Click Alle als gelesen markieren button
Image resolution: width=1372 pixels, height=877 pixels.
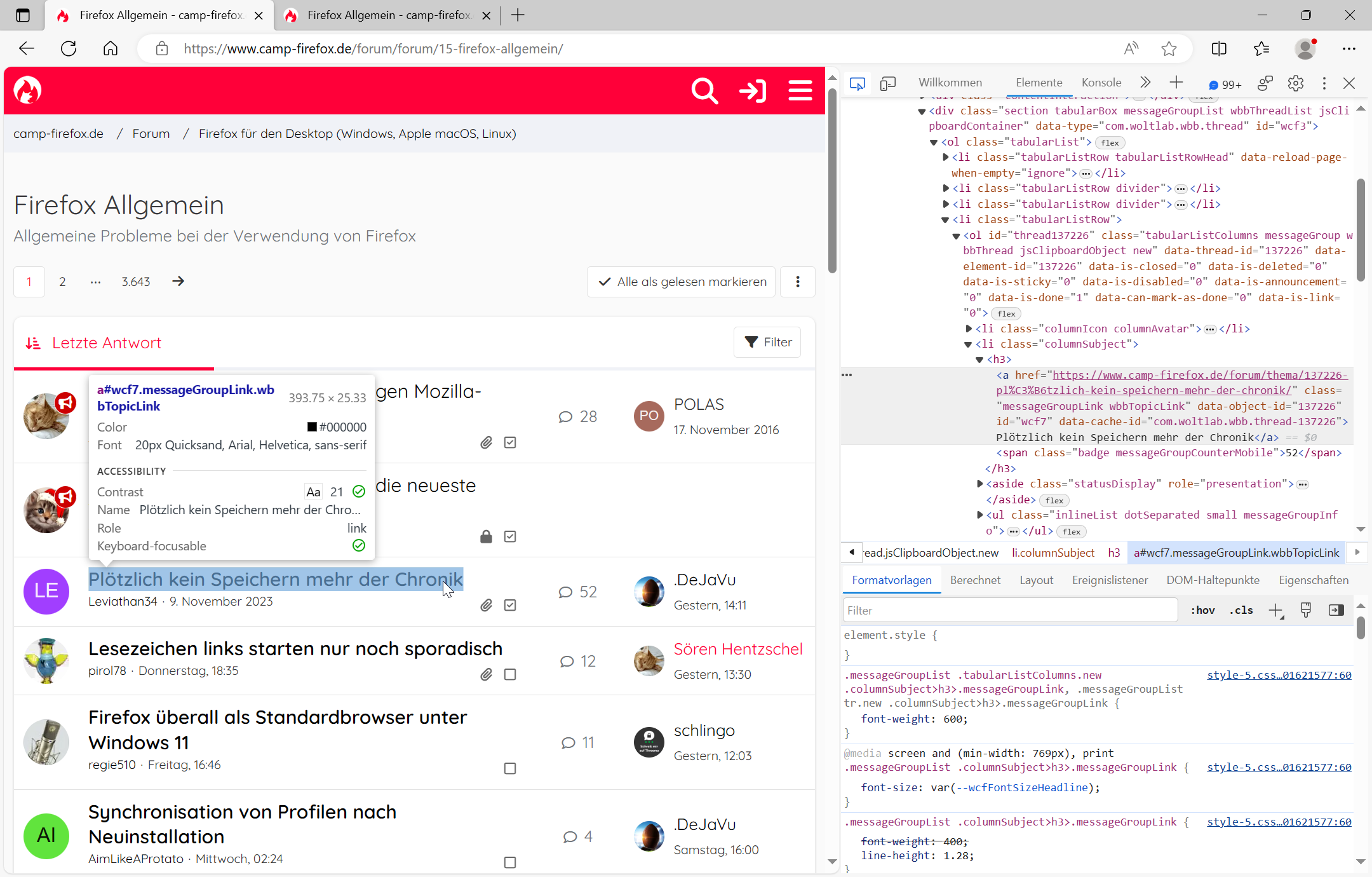[682, 282]
